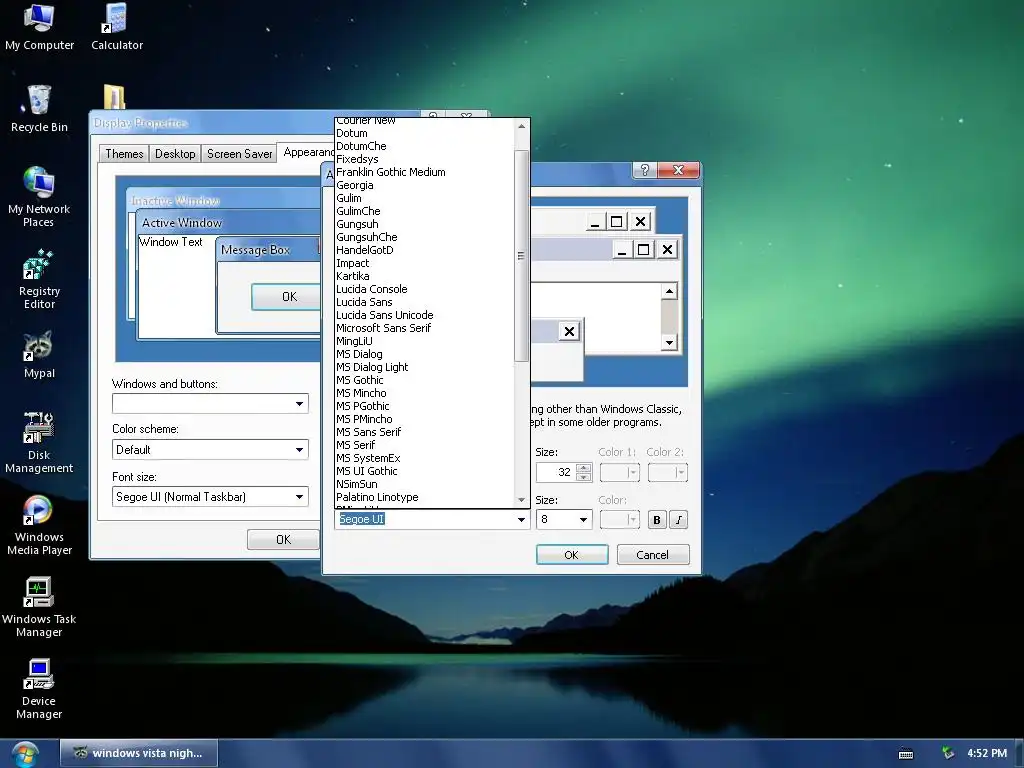Choose MS UI Gothic font
The width and height of the screenshot is (1024, 768).
coord(424,472)
